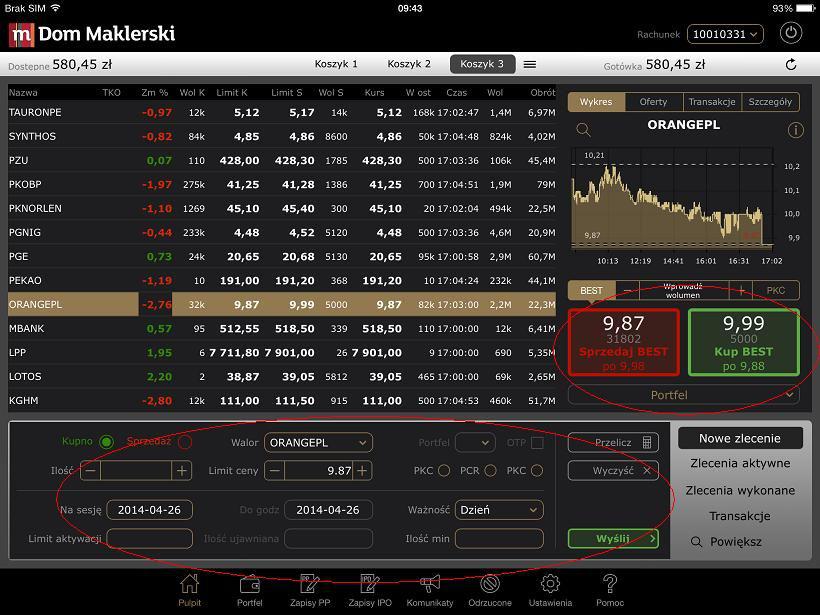Click the Przelicz calculator button

pos(613,442)
